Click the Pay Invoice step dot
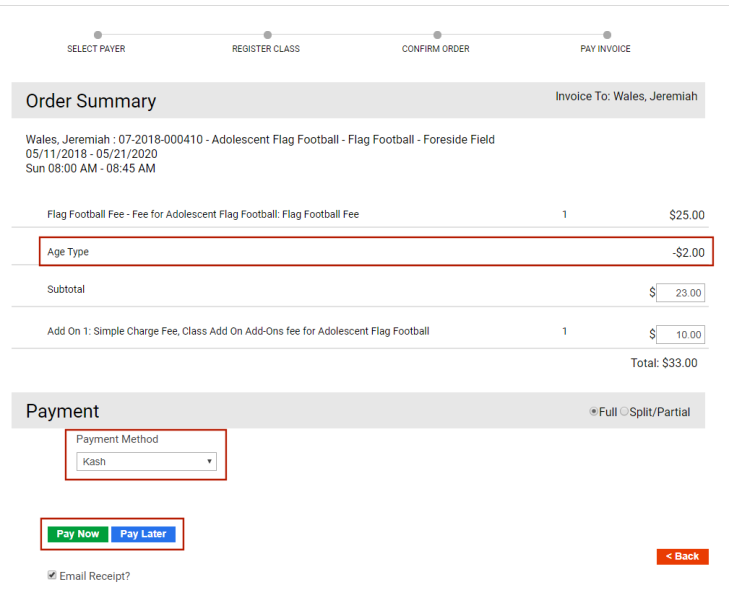Screen dimensions: 729x595 point(606,35)
